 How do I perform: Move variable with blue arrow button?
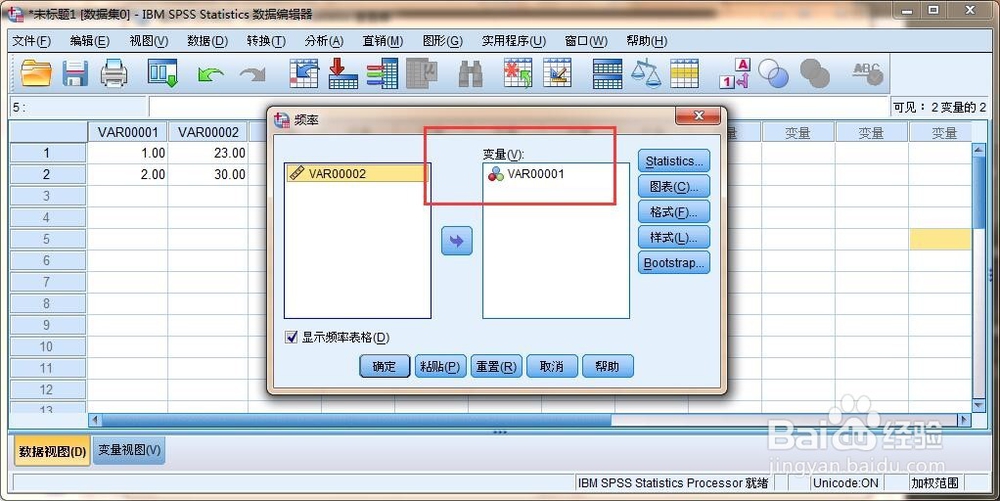click(x=457, y=241)
